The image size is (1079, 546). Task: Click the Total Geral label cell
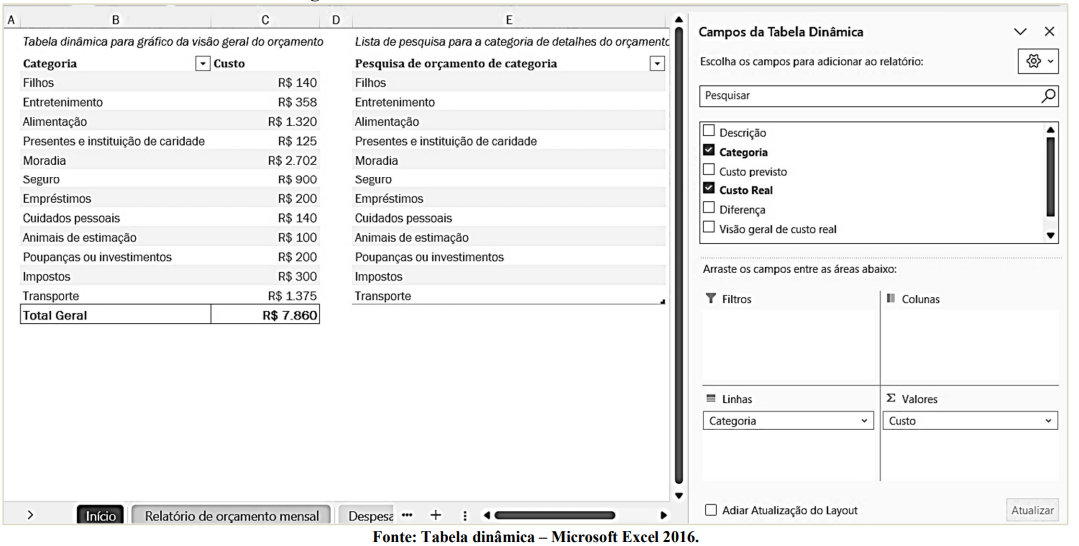[x=116, y=315]
